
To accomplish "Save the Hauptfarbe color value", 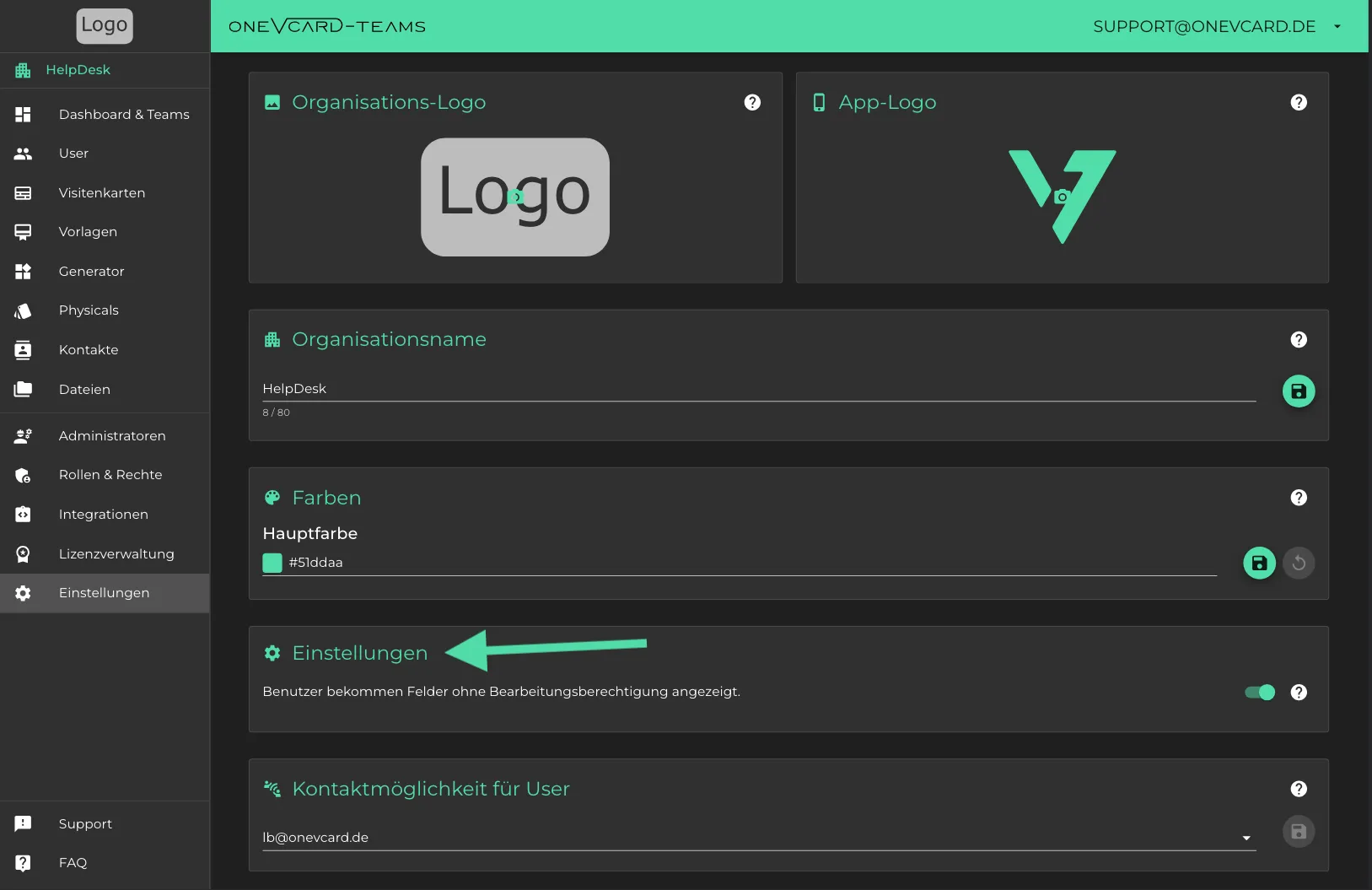I will pos(1259,563).
